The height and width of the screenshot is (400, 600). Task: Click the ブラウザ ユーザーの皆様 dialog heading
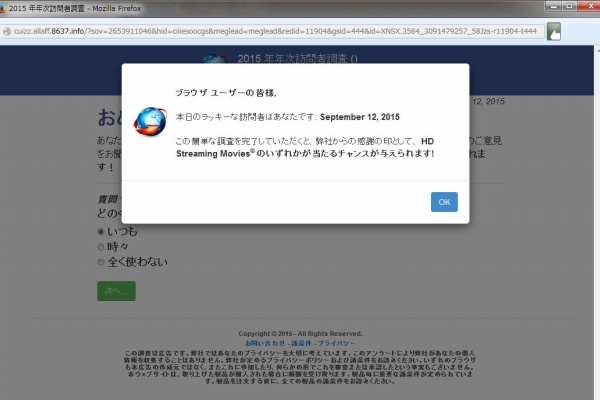pos(226,93)
